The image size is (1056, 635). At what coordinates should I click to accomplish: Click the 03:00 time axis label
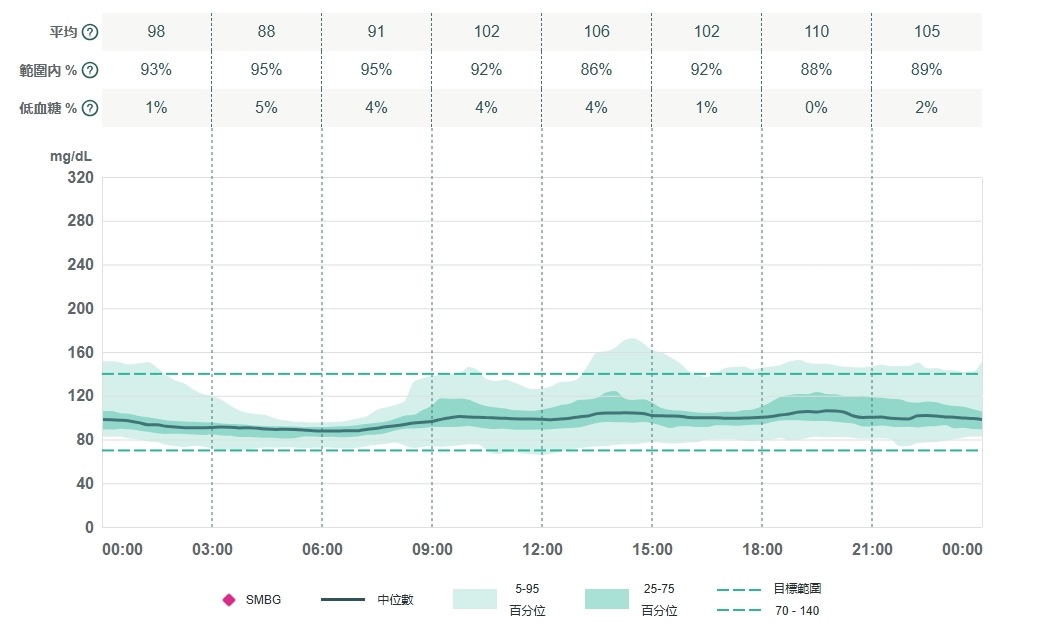212,550
